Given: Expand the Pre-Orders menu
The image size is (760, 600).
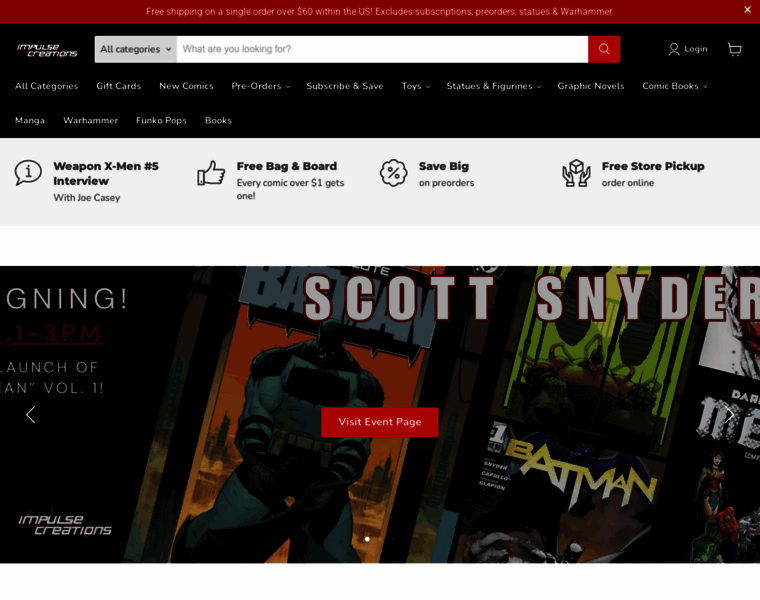Looking at the screenshot, I should pyautogui.click(x=260, y=86).
